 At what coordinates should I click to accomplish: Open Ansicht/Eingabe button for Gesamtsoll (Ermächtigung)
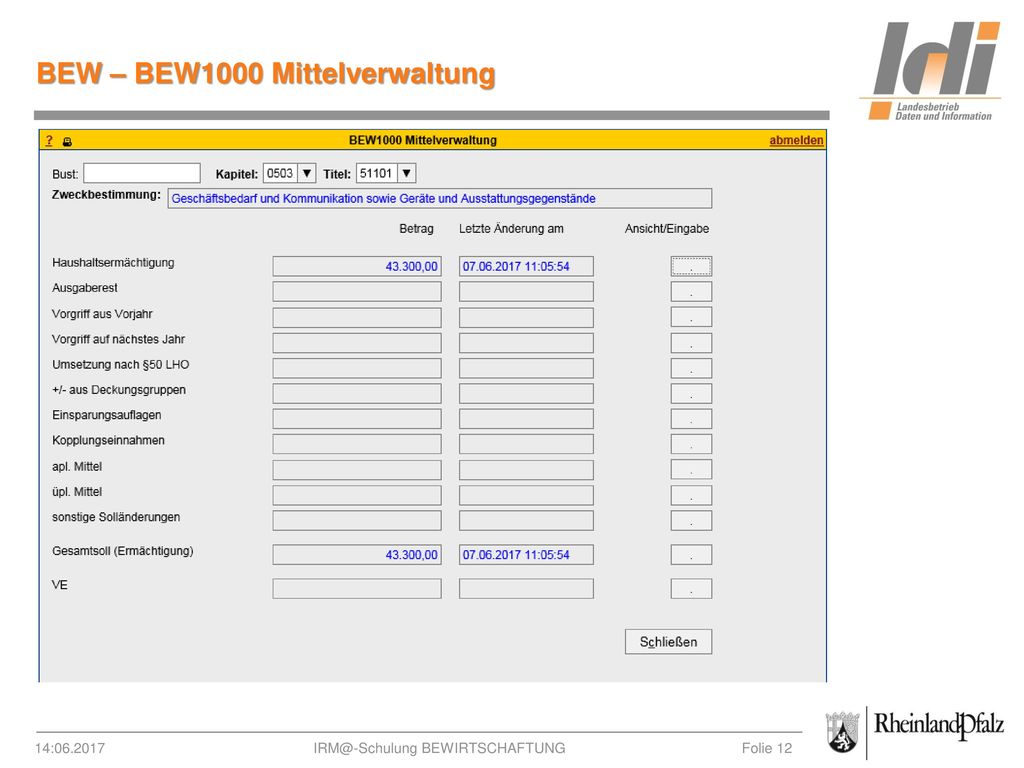pos(691,554)
